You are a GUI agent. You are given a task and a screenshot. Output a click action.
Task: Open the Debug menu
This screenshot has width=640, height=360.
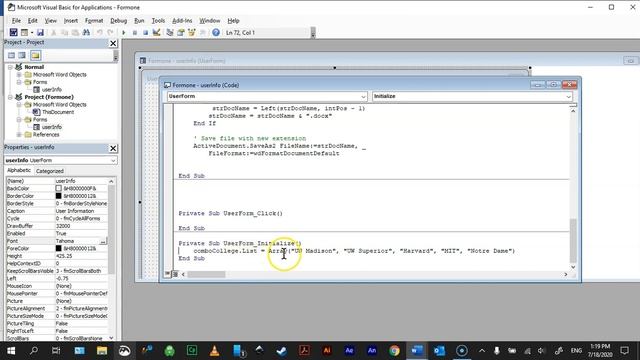[118, 20]
